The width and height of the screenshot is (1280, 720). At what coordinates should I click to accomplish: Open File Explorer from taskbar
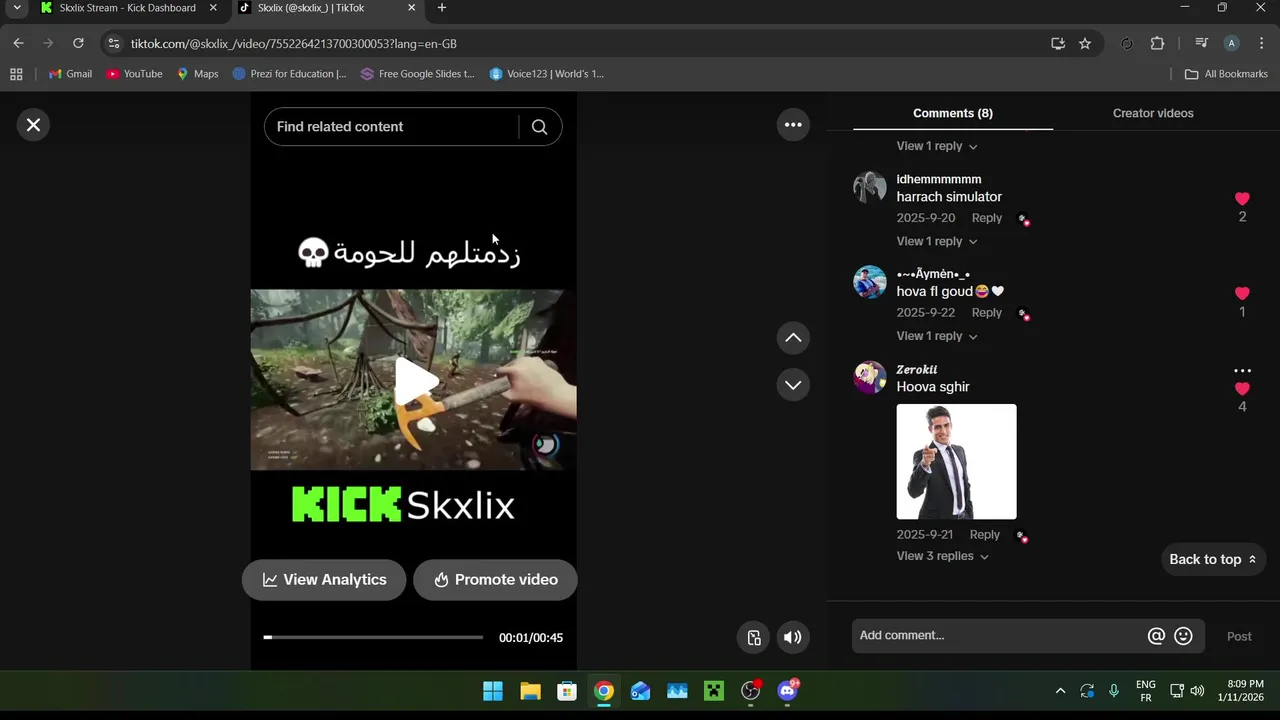[530, 691]
